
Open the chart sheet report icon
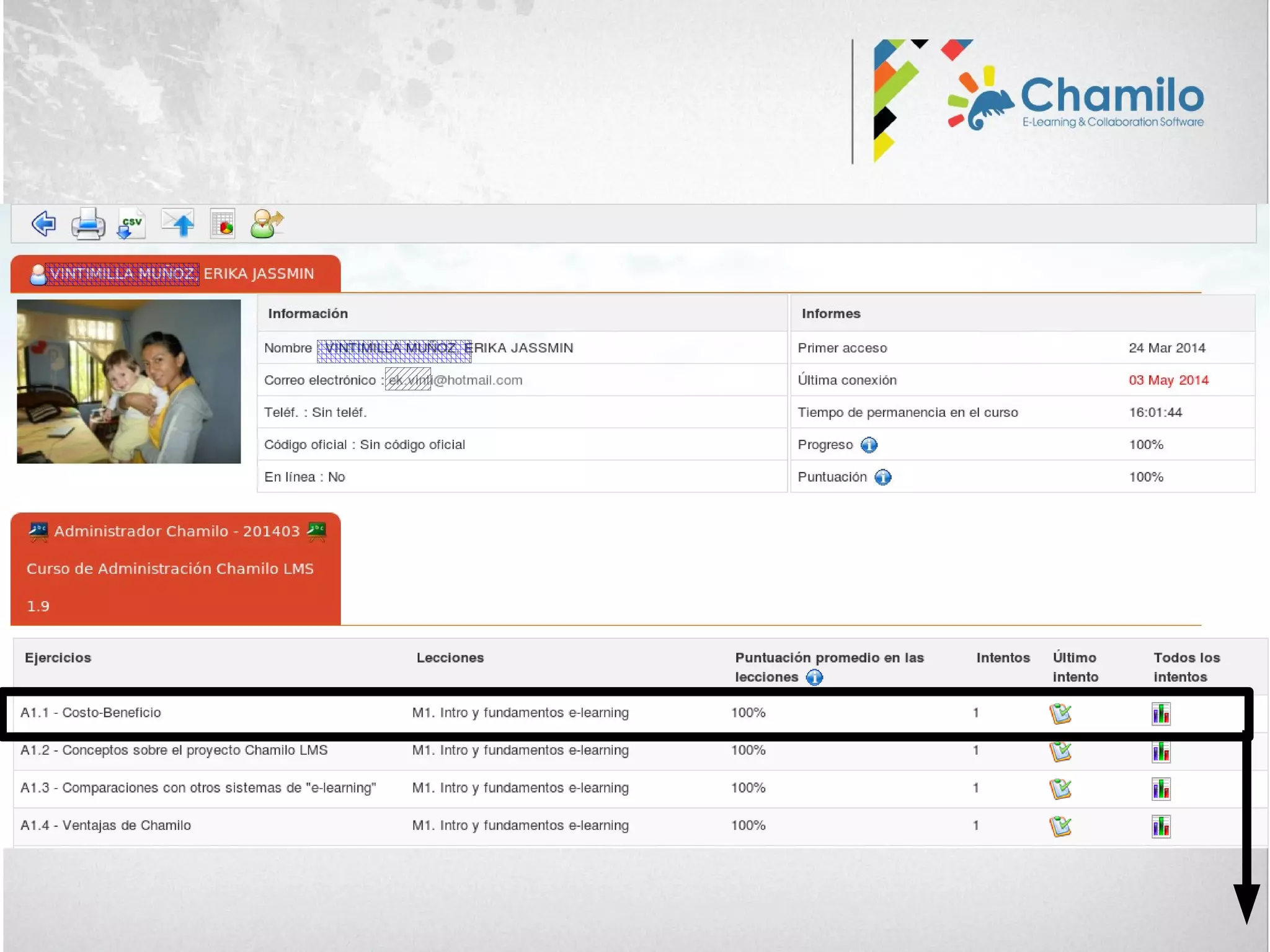223,224
